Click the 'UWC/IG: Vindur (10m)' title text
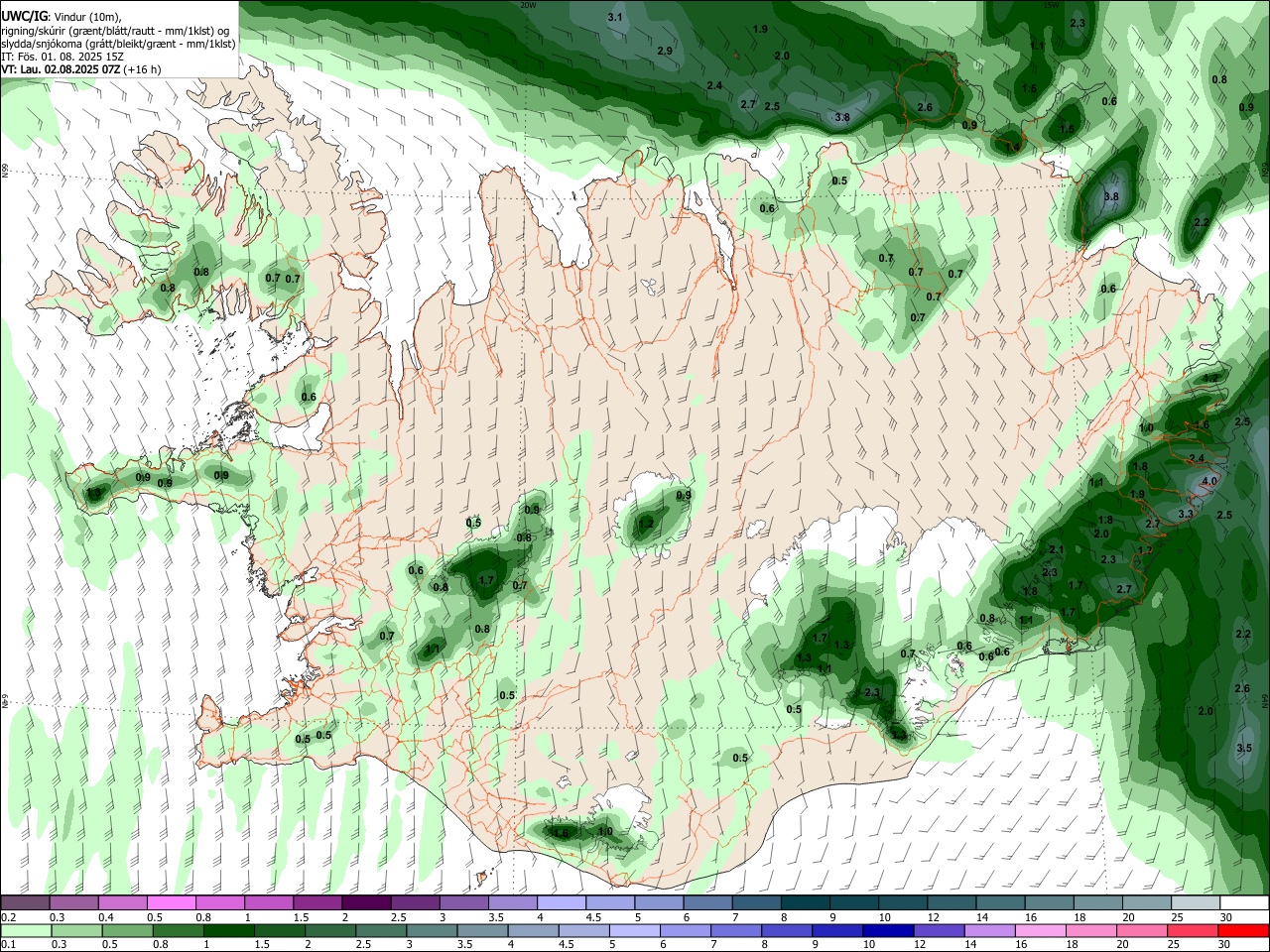The height and width of the screenshot is (952, 1270). click(62, 16)
